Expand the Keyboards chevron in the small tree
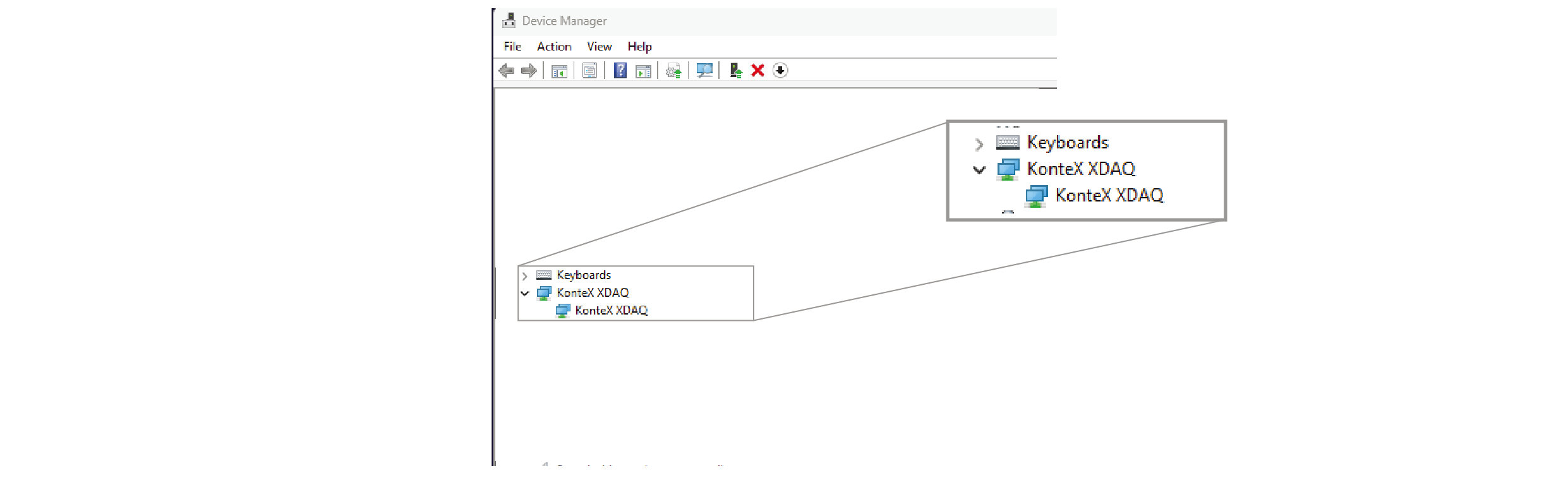The height and width of the screenshot is (480, 1568). point(524,276)
